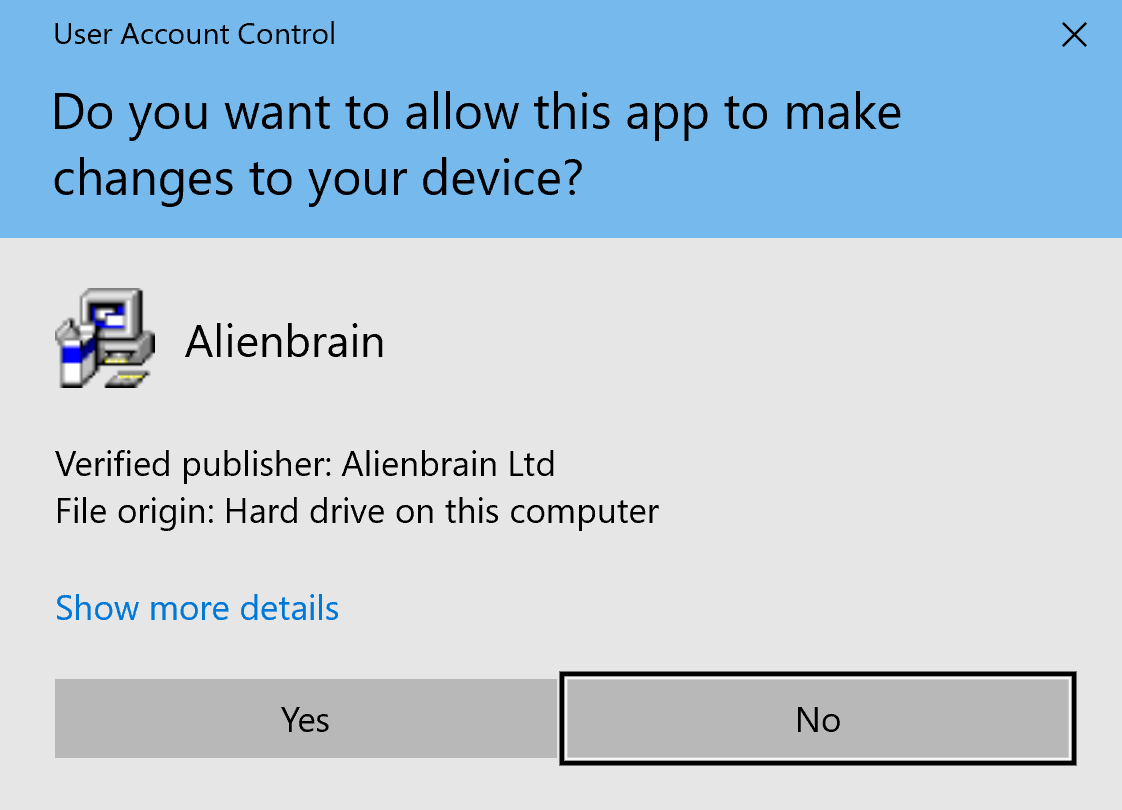Click the 'File origin:' label
The width and height of the screenshot is (1122, 810).
[135, 512]
